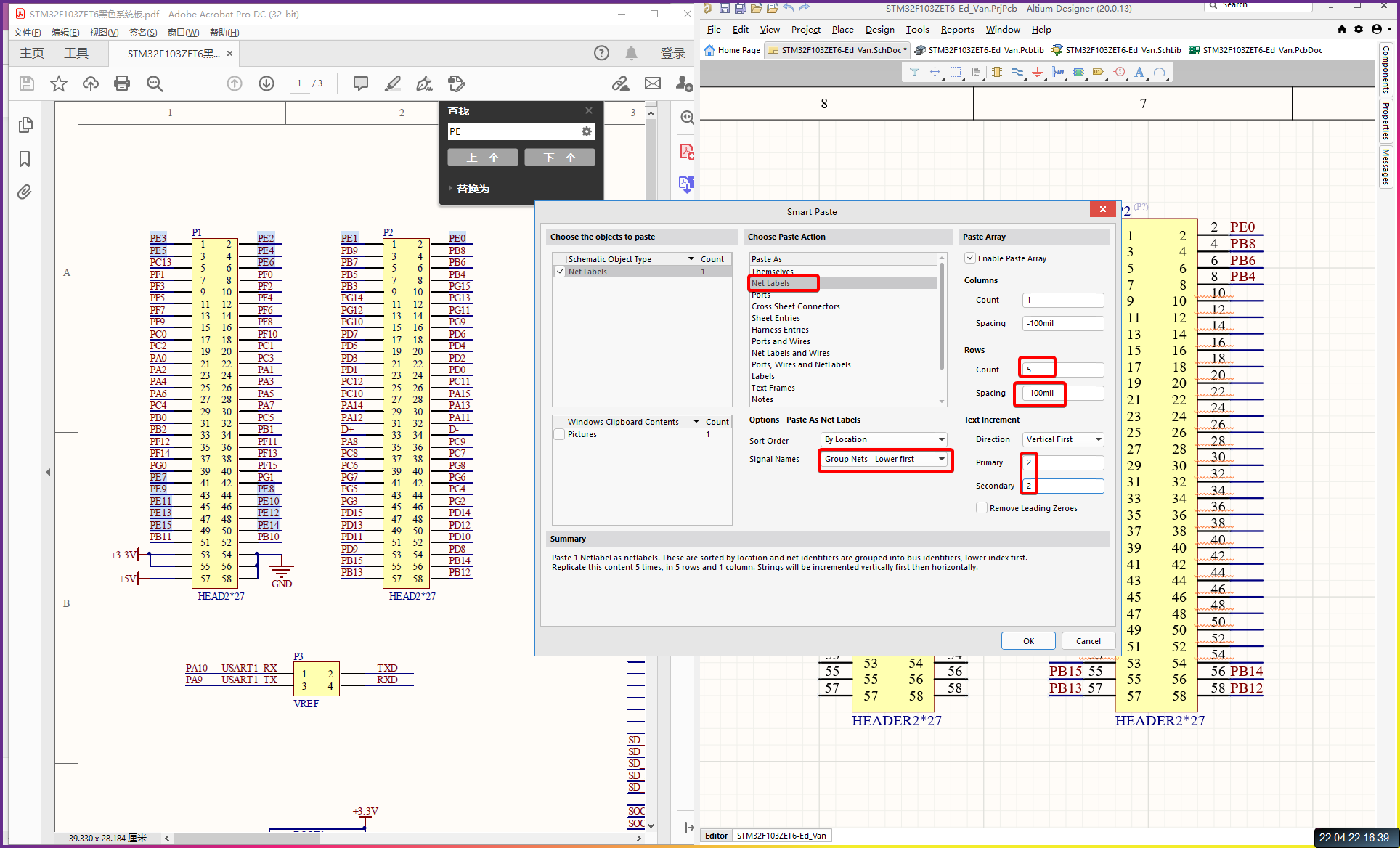The height and width of the screenshot is (848, 1400).
Task: Open the Tools menu in Altium
Action: 916,29
